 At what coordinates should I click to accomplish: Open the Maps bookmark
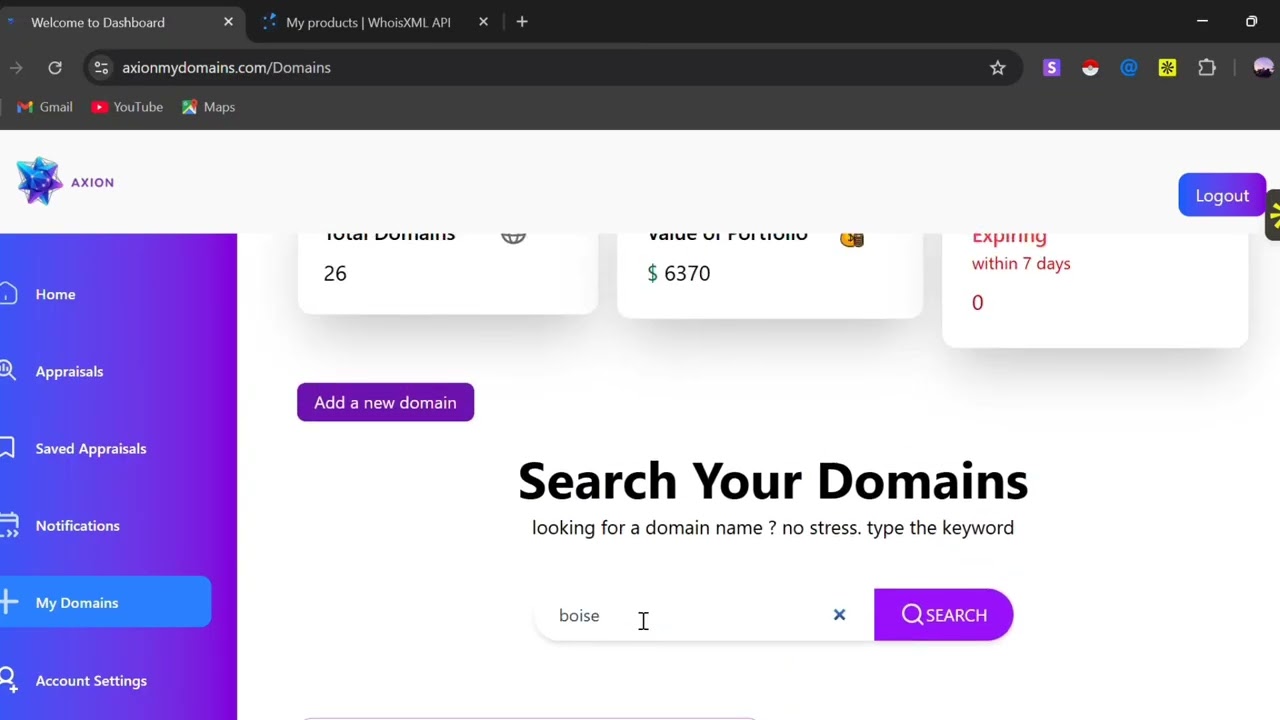[209, 107]
